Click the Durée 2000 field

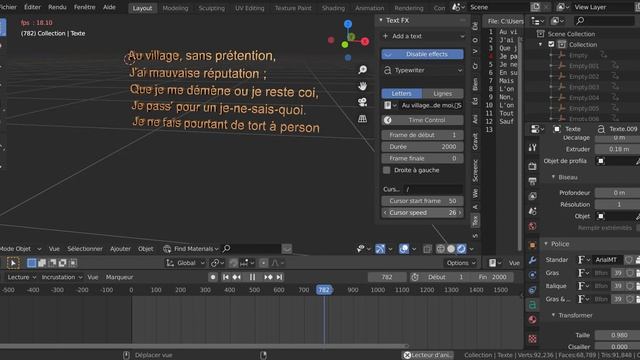422,147
